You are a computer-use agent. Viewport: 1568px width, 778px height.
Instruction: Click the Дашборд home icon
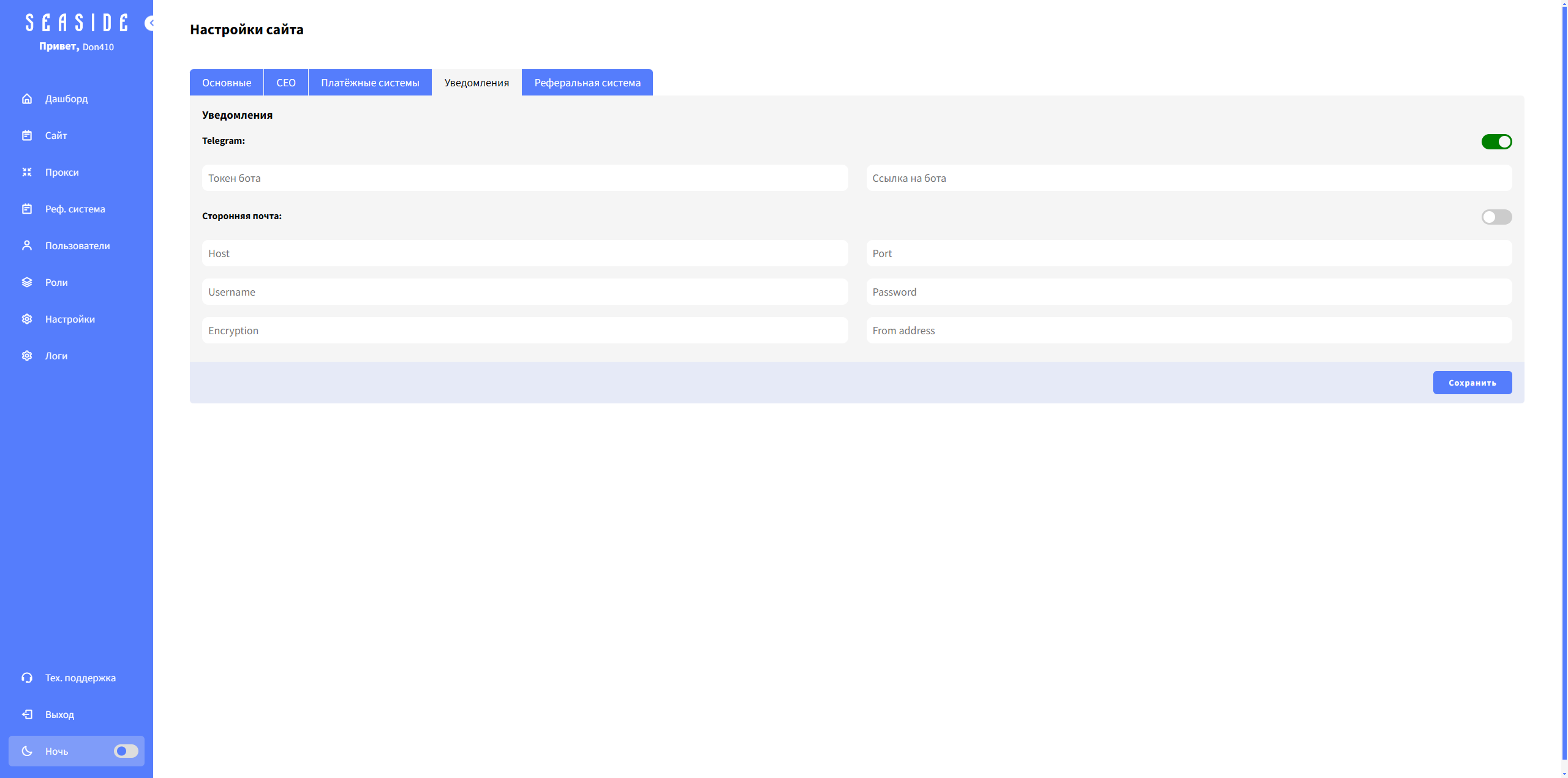tap(27, 99)
